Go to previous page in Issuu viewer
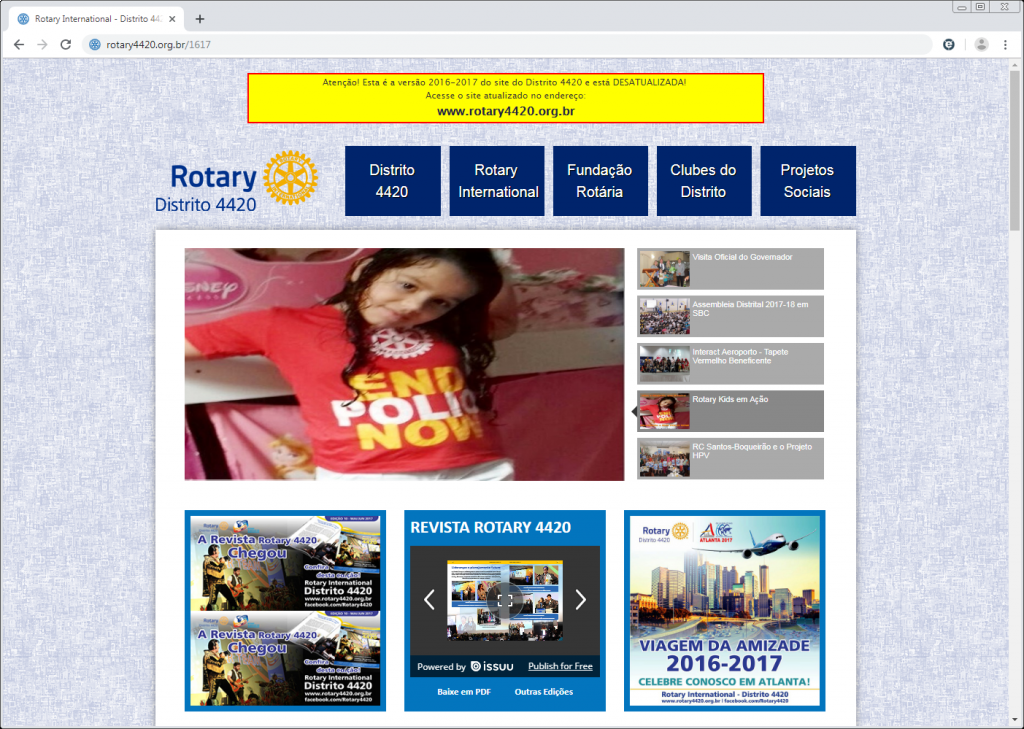 coord(429,600)
